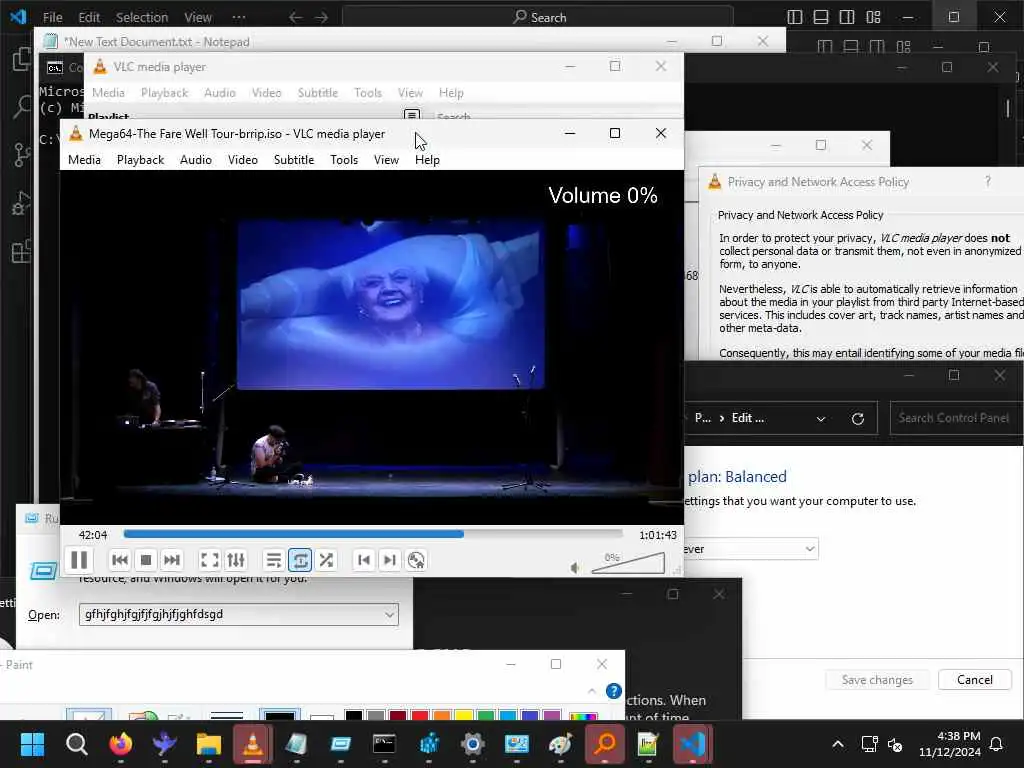Open VS Code Selection menu
Viewport: 1024px width, 768px height.
coord(142,17)
